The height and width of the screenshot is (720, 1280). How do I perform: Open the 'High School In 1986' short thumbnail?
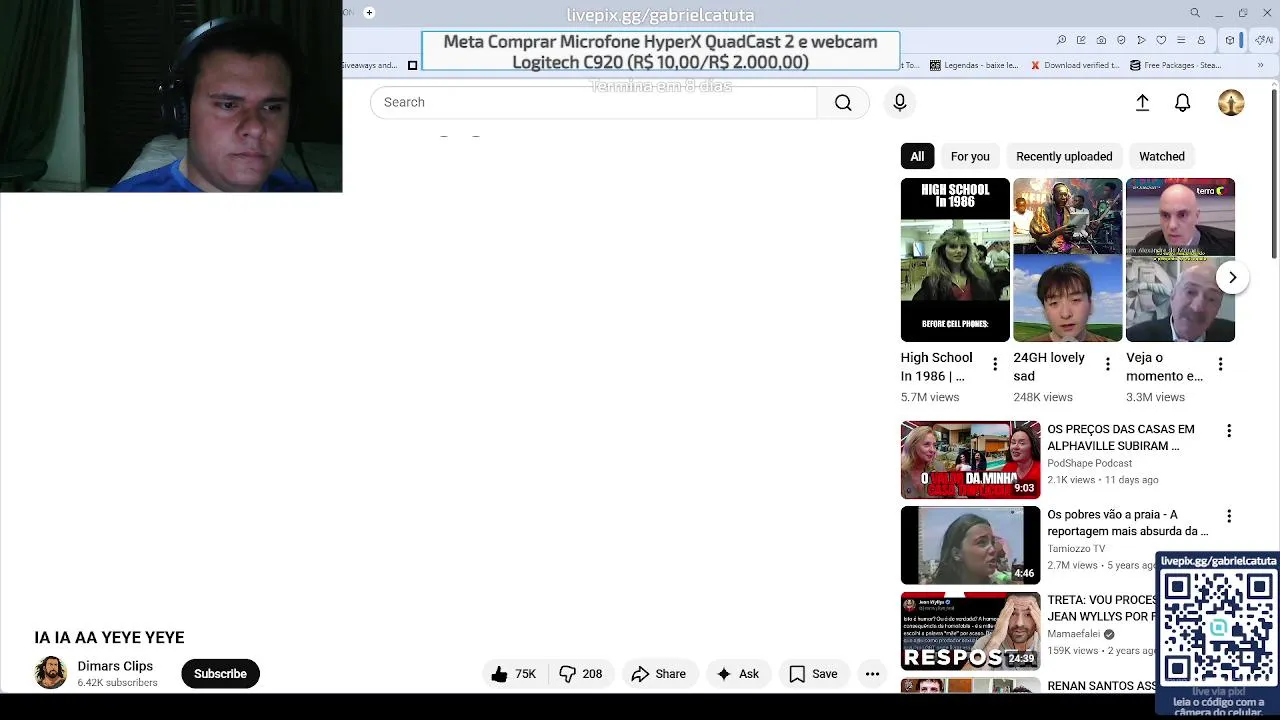(955, 260)
